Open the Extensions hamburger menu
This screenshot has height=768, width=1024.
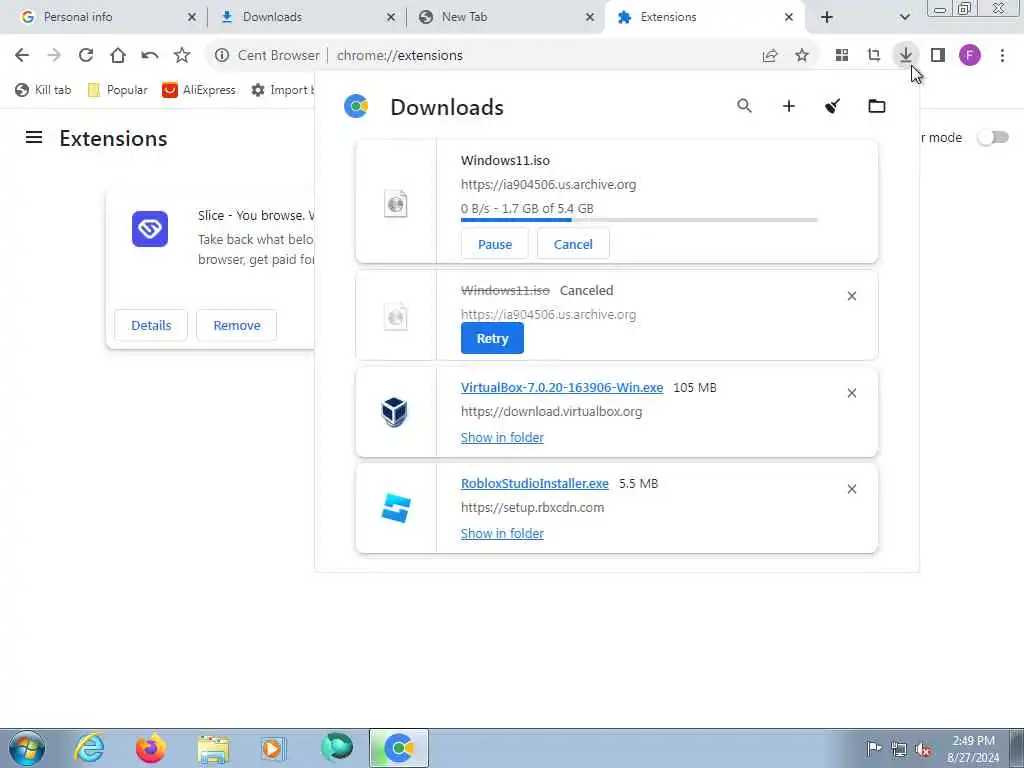[34, 137]
